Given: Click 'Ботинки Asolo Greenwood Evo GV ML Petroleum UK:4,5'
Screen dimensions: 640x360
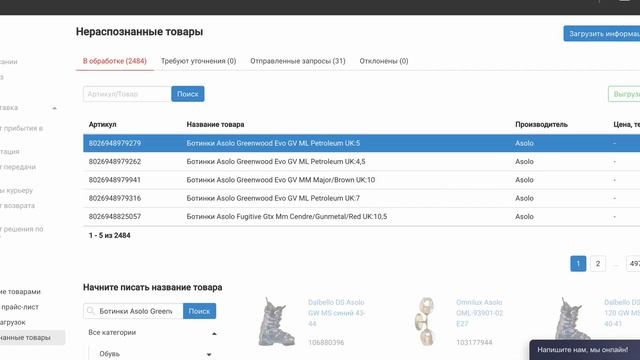Looking at the screenshot, I should 276,162.
